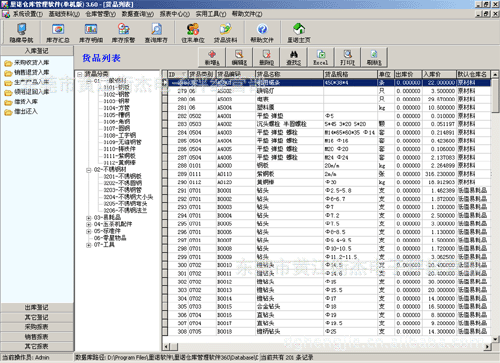This screenshot has height=363, width=500.
Task: Click the 编辑 edit item button
Action: pos(239,57)
